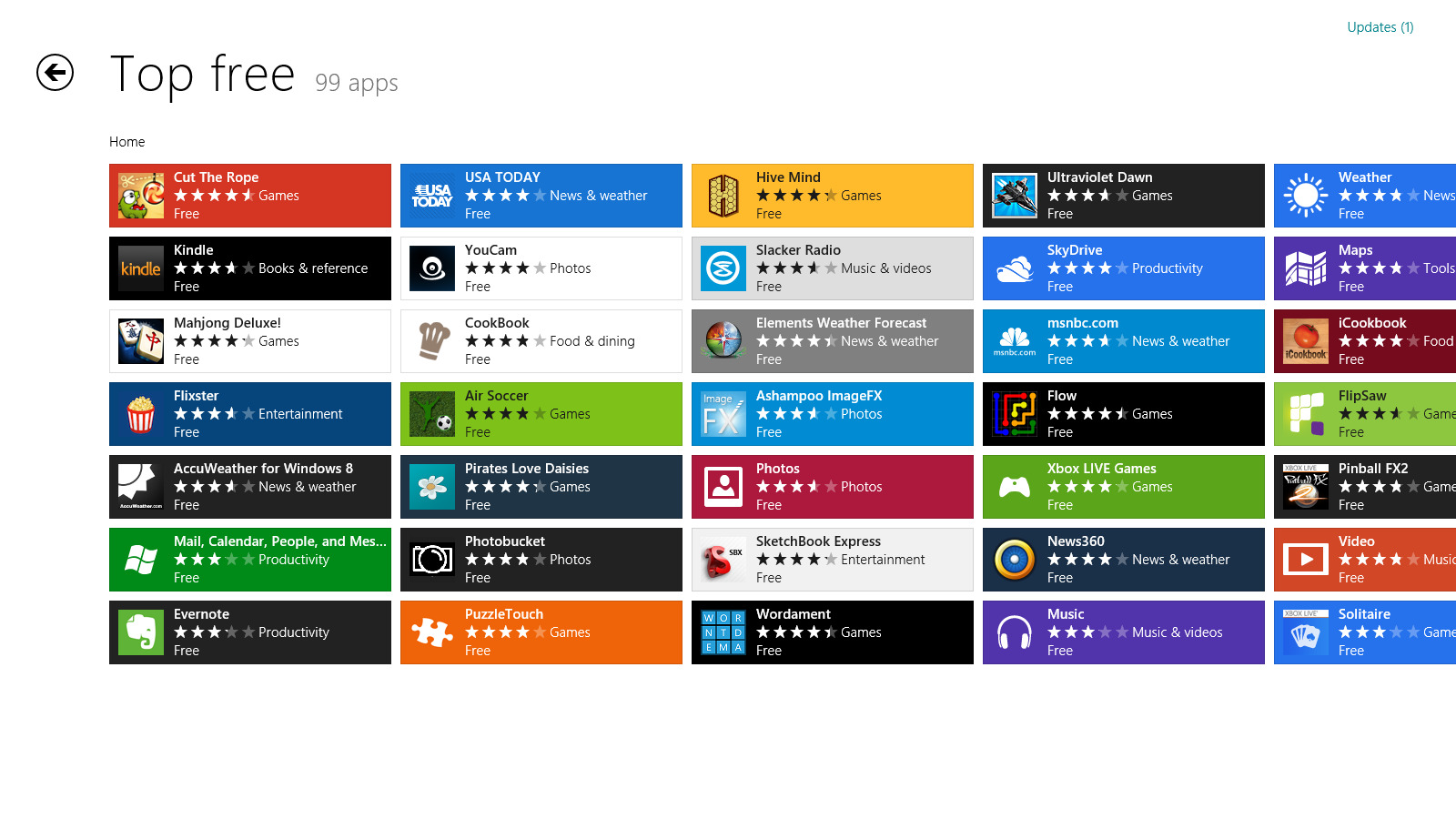Click the 'Wordament' title text
The image size is (1456, 819).
tap(794, 614)
